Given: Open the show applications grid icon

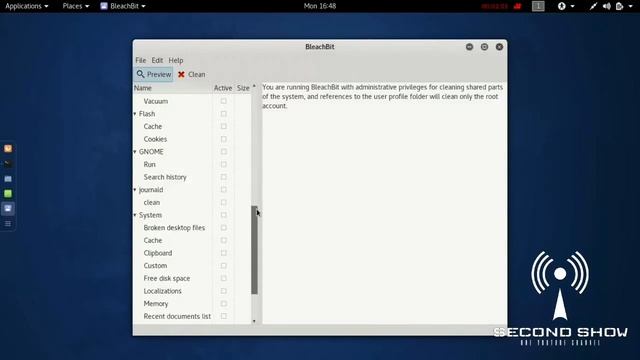Looking at the screenshot, I should pos(8,224).
